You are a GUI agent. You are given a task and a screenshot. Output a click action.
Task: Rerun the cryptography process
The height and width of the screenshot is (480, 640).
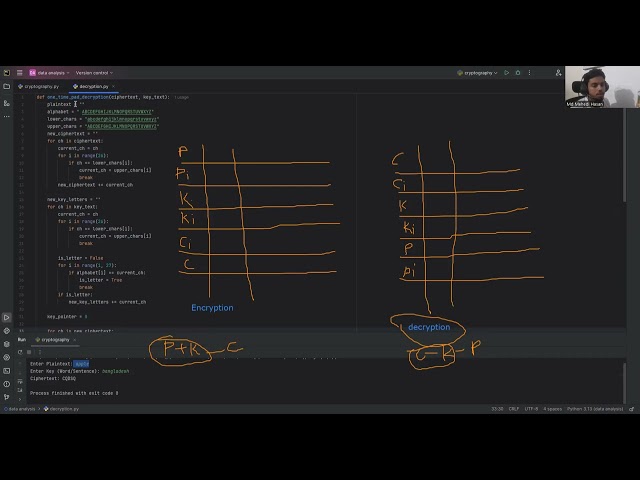[x=20, y=352]
